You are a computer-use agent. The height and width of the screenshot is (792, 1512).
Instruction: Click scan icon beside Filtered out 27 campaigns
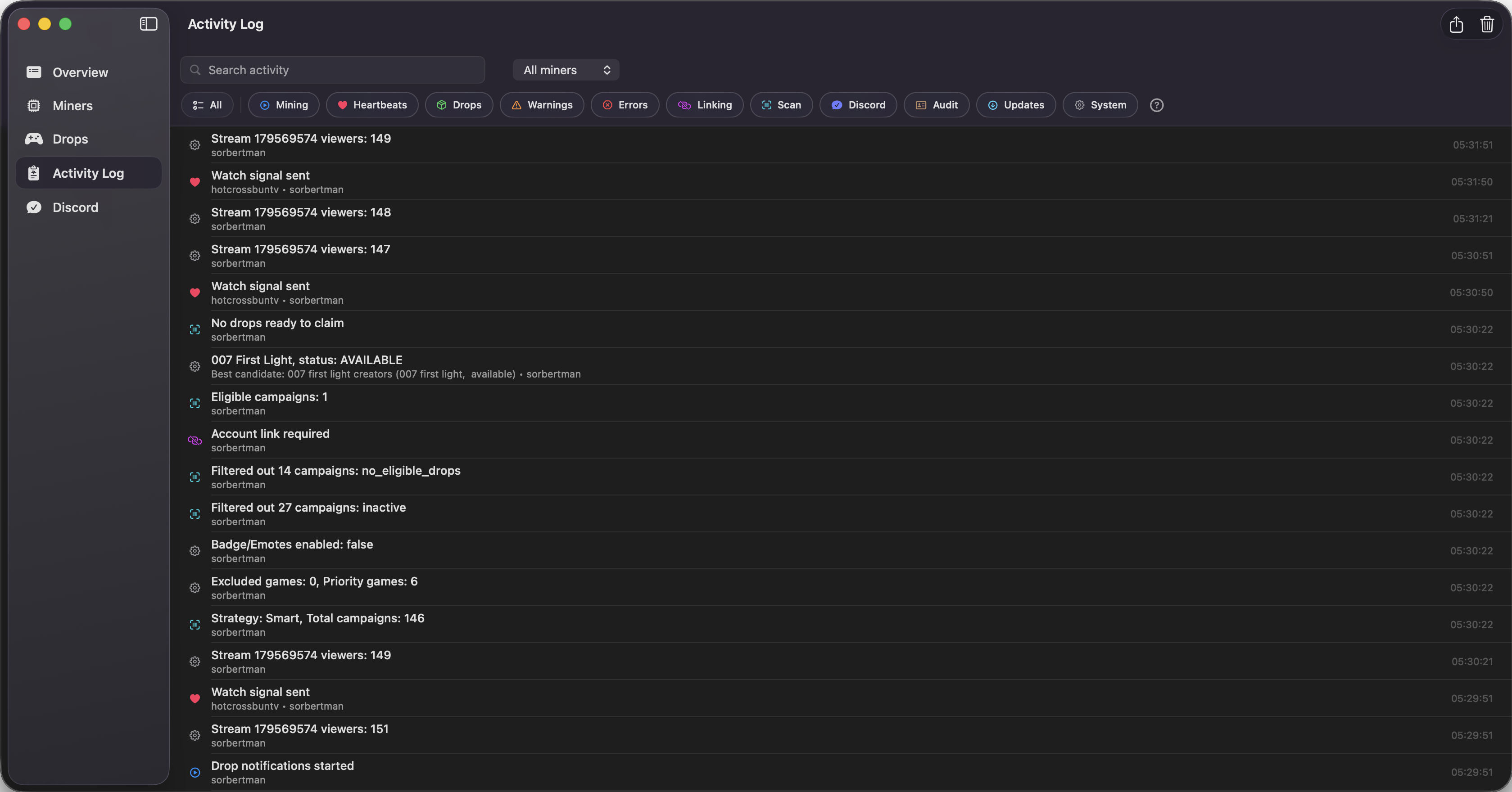pyautogui.click(x=195, y=514)
